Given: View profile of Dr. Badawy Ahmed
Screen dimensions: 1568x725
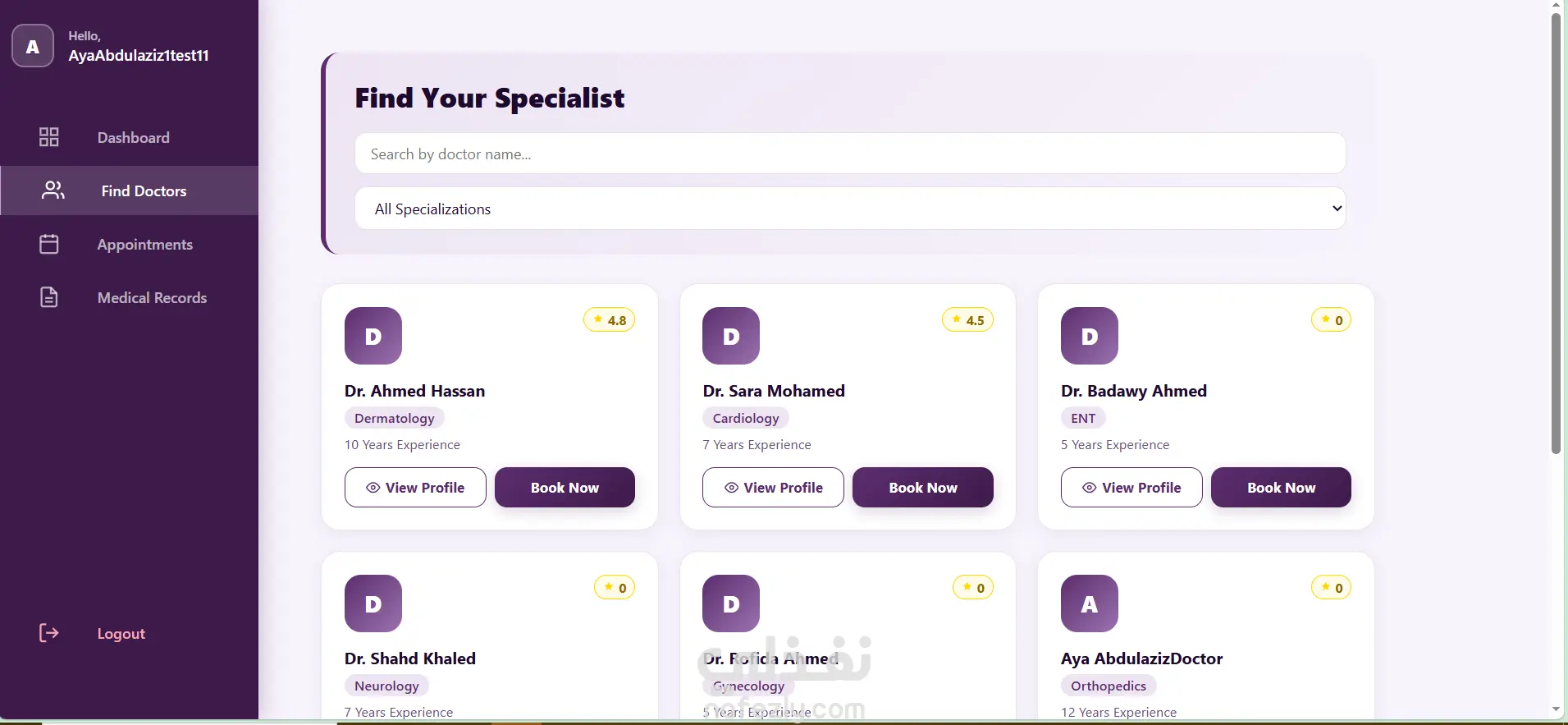Looking at the screenshot, I should point(1131,488).
